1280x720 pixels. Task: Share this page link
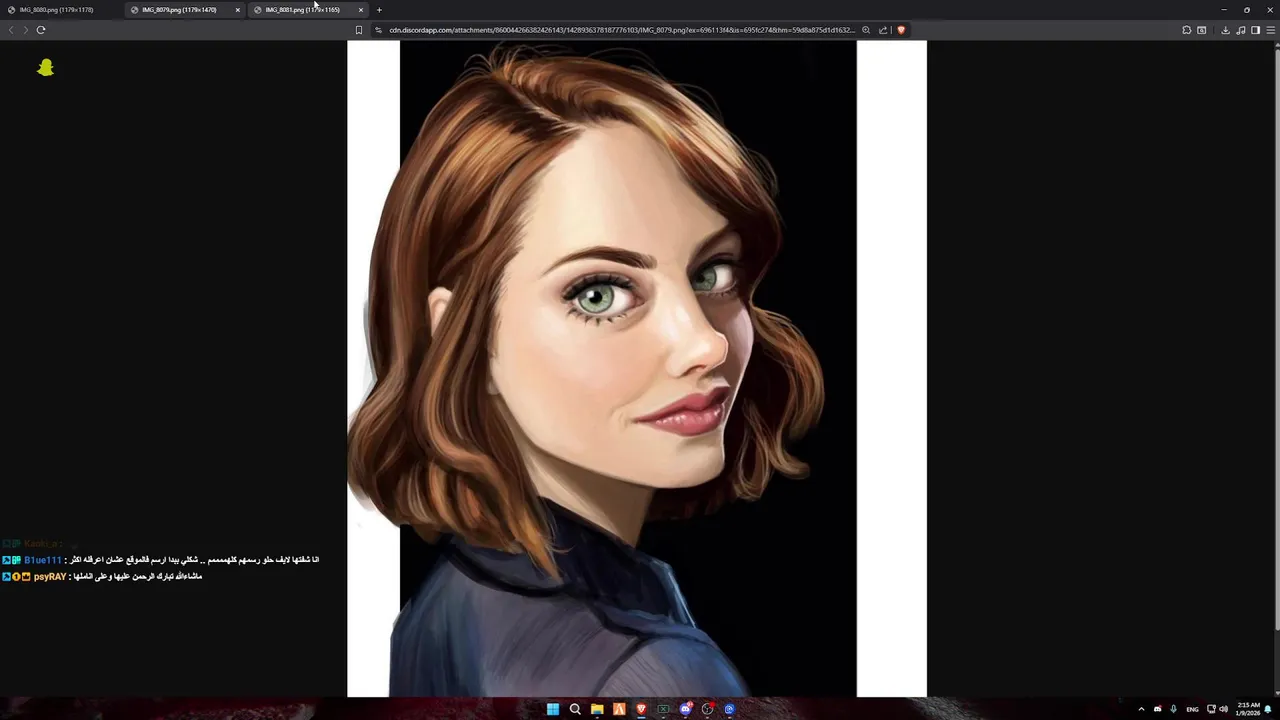[883, 30]
